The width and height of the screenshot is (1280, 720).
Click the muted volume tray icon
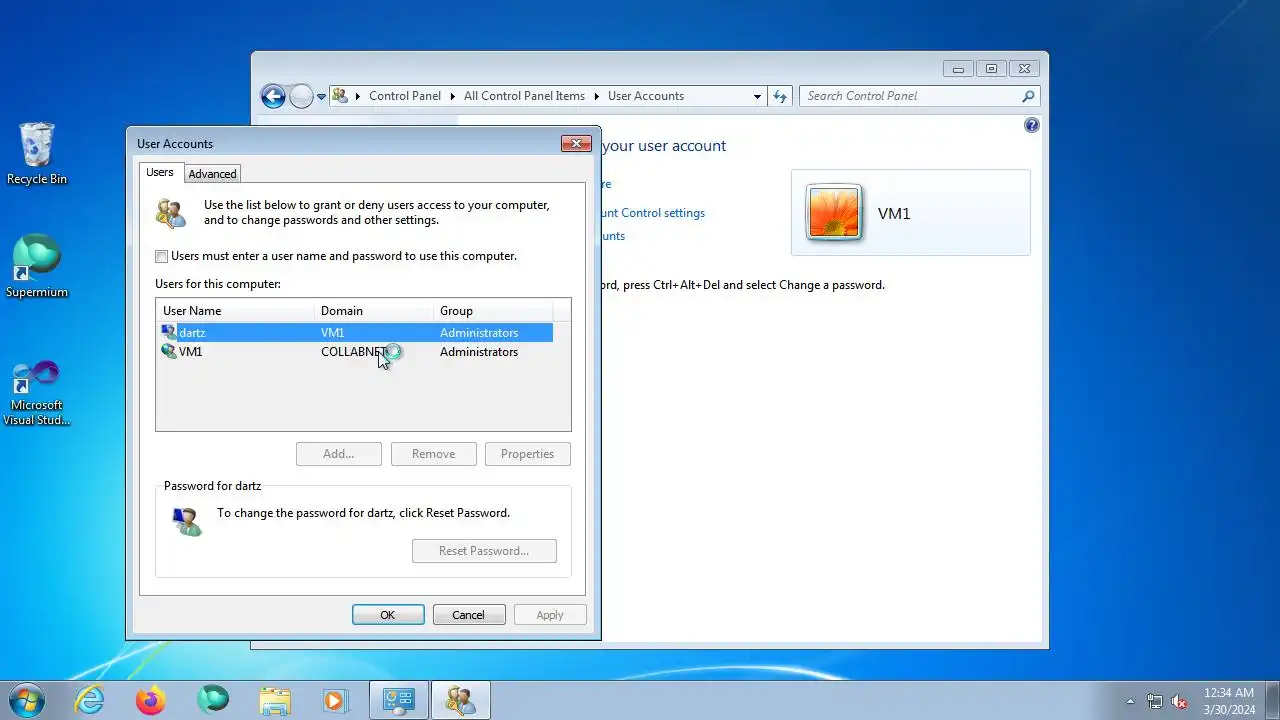pos(1179,701)
